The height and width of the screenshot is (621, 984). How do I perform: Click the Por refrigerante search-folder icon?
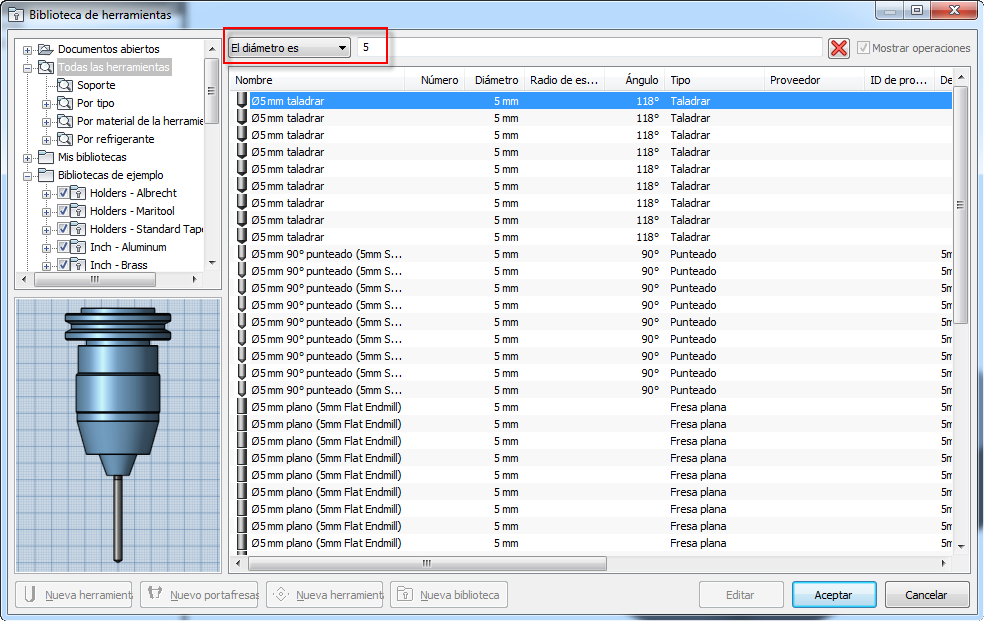point(65,139)
